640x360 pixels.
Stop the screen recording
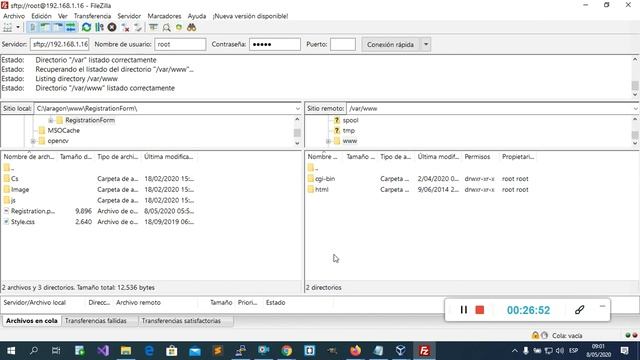click(x=480, y=310)
